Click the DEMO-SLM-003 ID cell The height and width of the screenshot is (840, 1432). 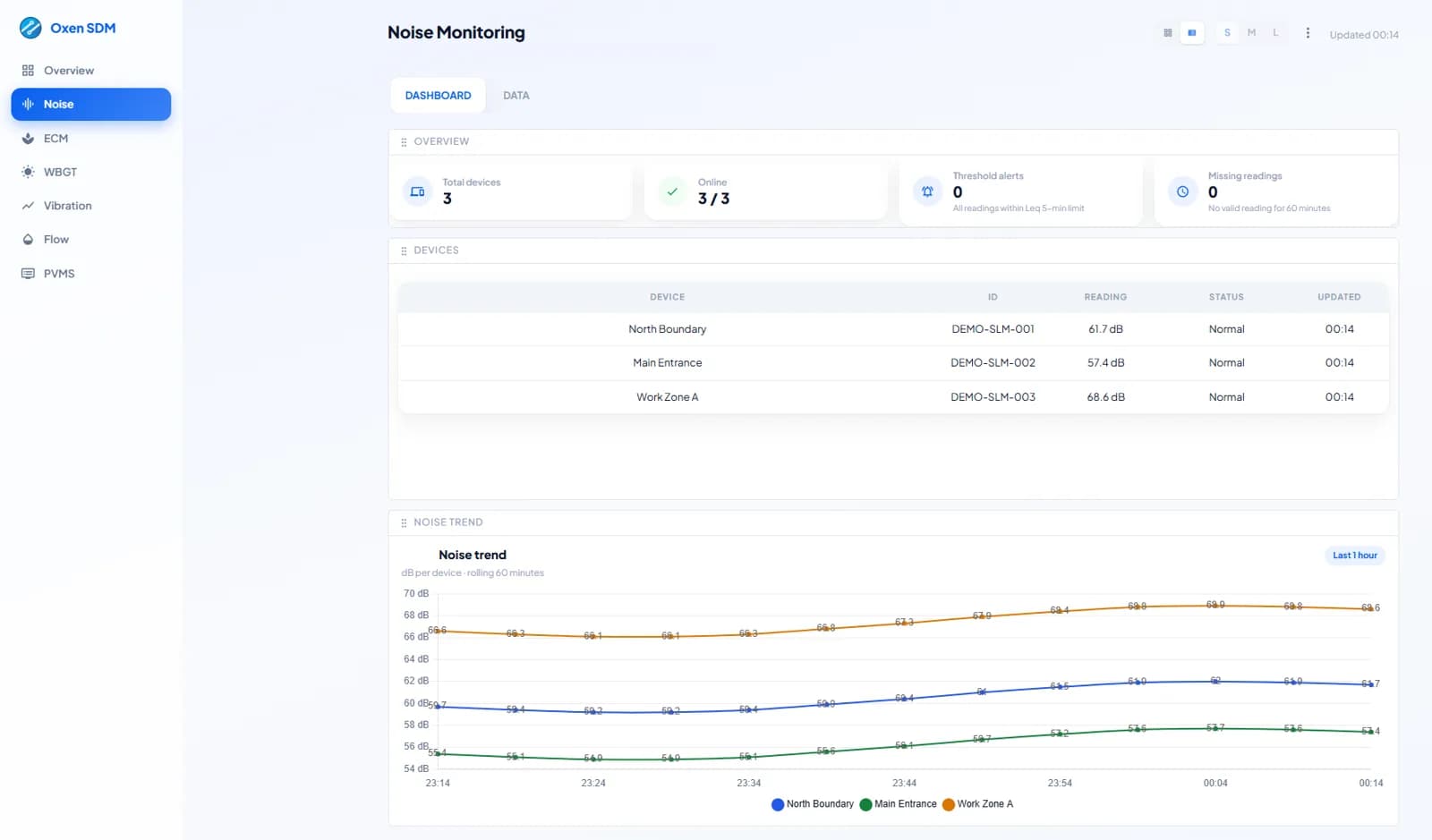pyautogui.click(x=993, y=397)
